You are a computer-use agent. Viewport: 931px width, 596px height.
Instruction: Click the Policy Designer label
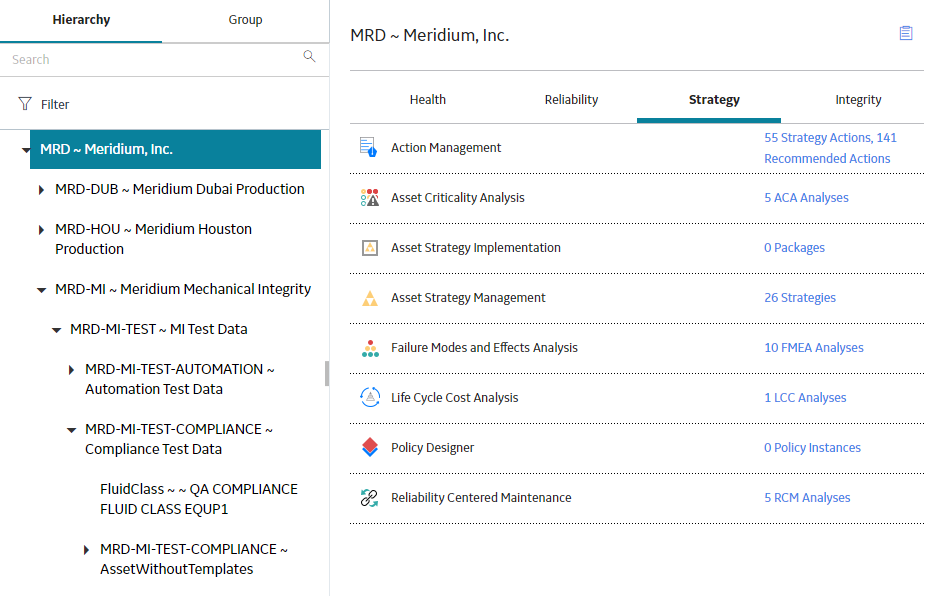tap(432, 447)
